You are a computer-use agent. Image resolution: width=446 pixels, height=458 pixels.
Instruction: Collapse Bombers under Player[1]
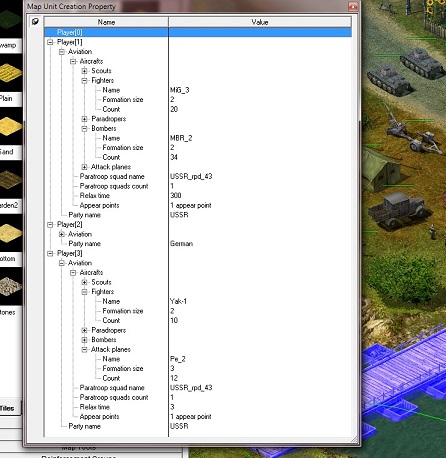pyautogui.click(x=85, y=129)
